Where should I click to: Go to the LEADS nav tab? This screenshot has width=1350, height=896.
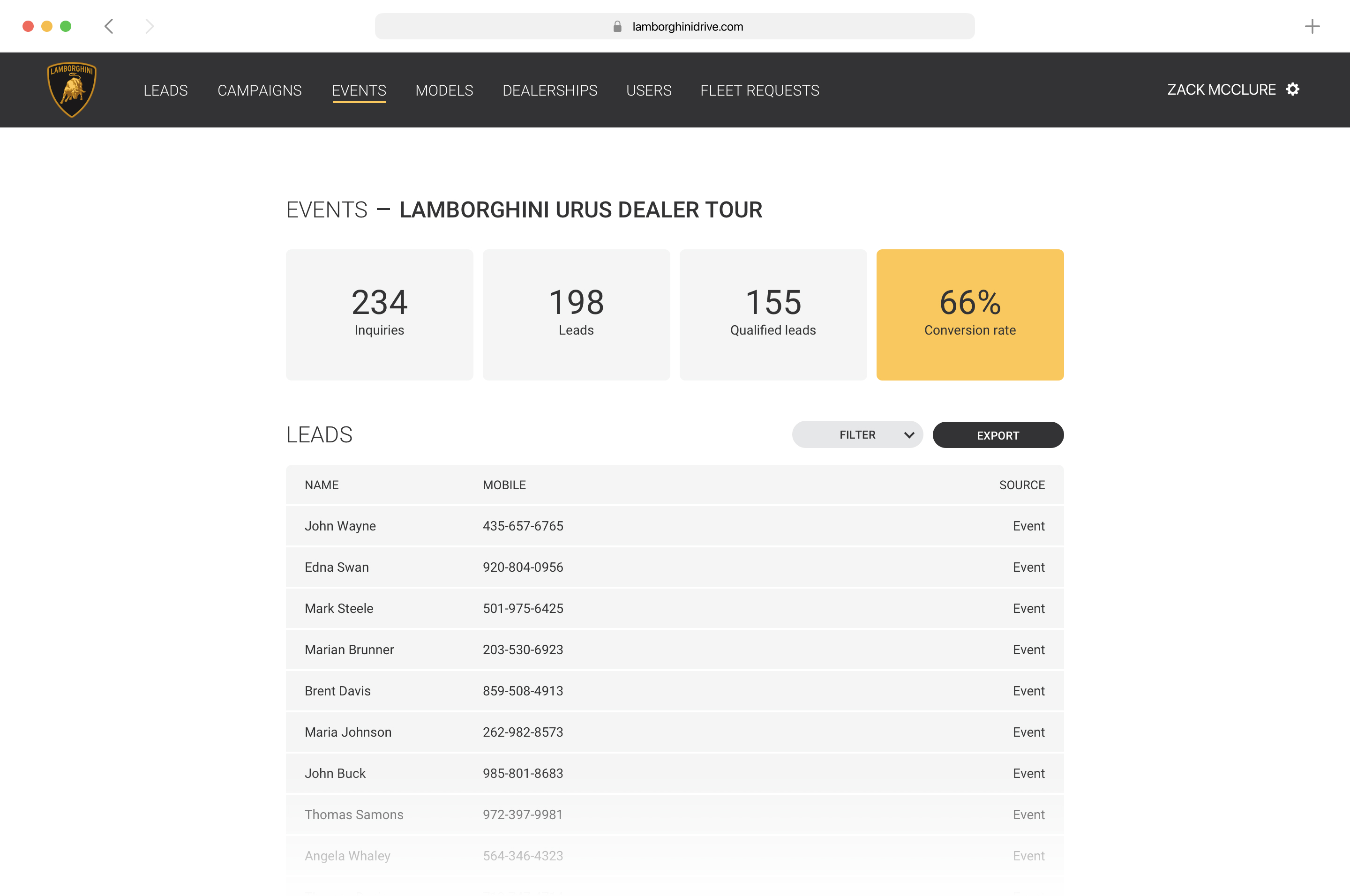coord(165,90)
